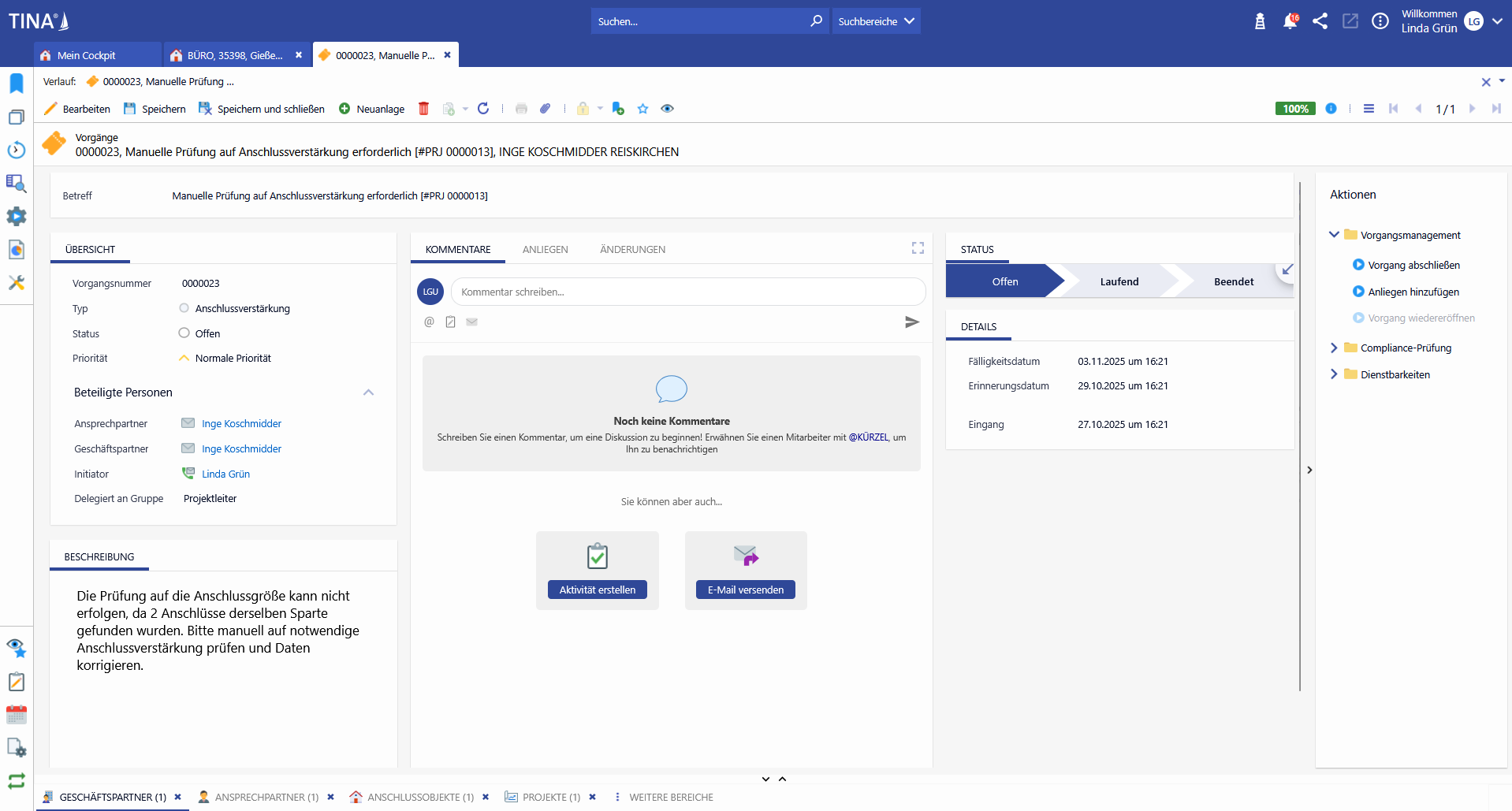Click the share icon in header
This screenshot has height=811, width=1512.
coord(1320,21)
